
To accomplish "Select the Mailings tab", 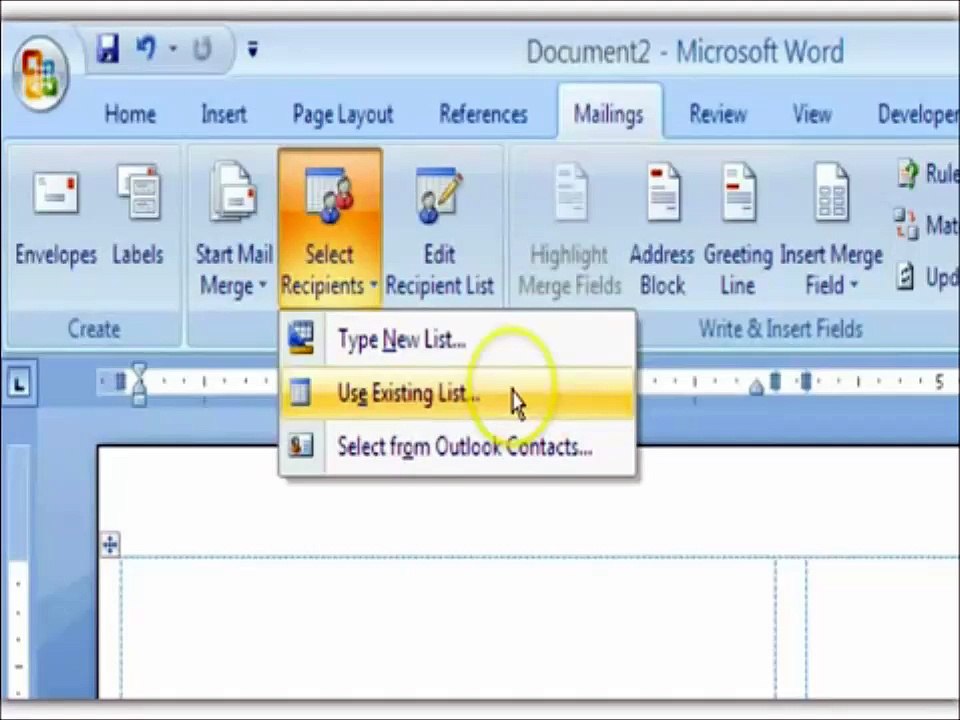I will pyautogui.click(x=609, y=114).
